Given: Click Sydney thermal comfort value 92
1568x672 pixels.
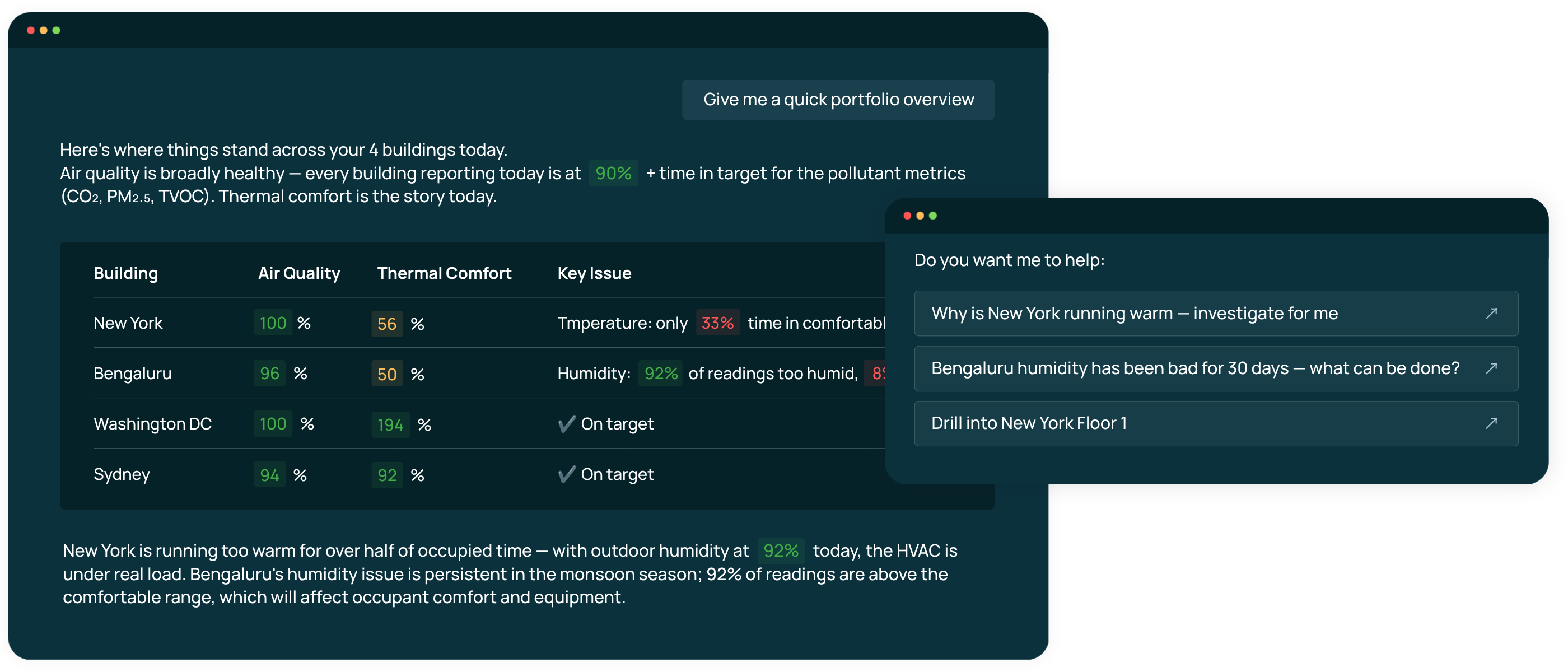Looking at the screenshot, I should pos(387,475).
